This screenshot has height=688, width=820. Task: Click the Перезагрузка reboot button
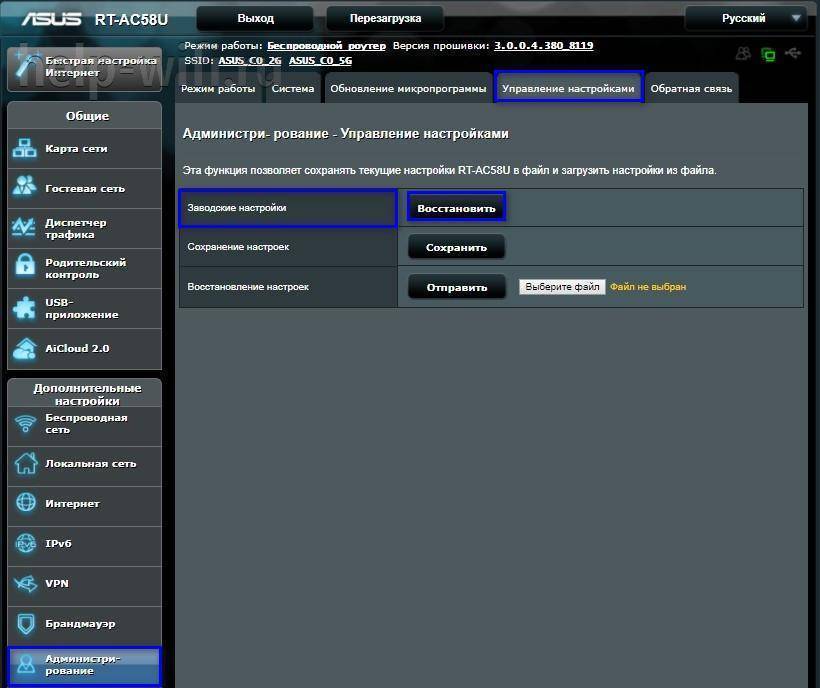pos(385,18)
